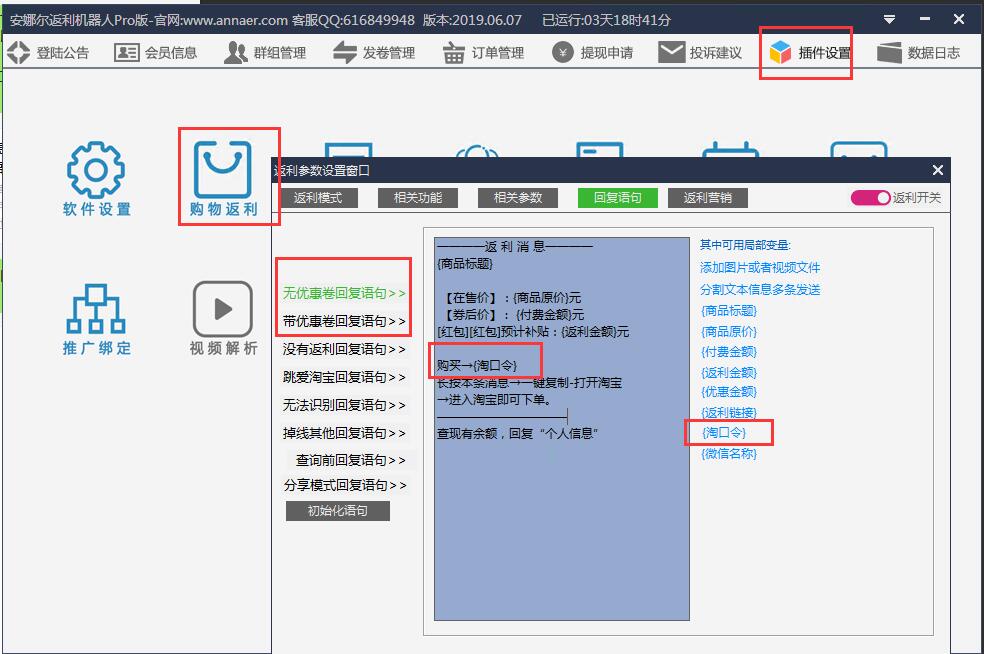
Task: Click the 初始化语句 reset button
Action: click(338, 511)
